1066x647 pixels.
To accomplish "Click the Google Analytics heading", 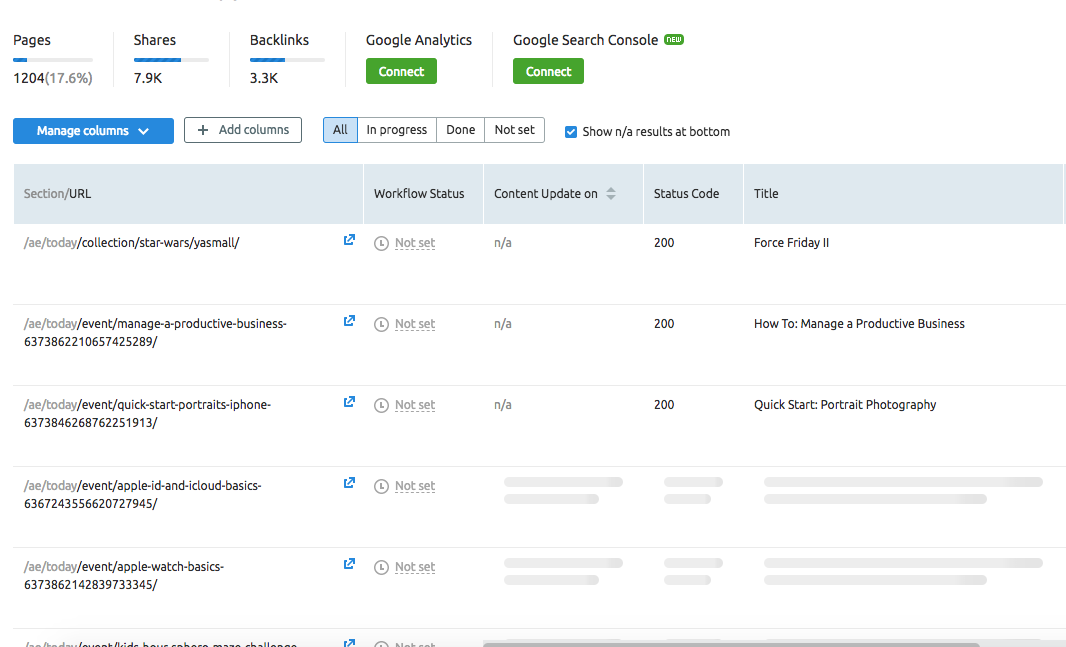I will (419, 40).
